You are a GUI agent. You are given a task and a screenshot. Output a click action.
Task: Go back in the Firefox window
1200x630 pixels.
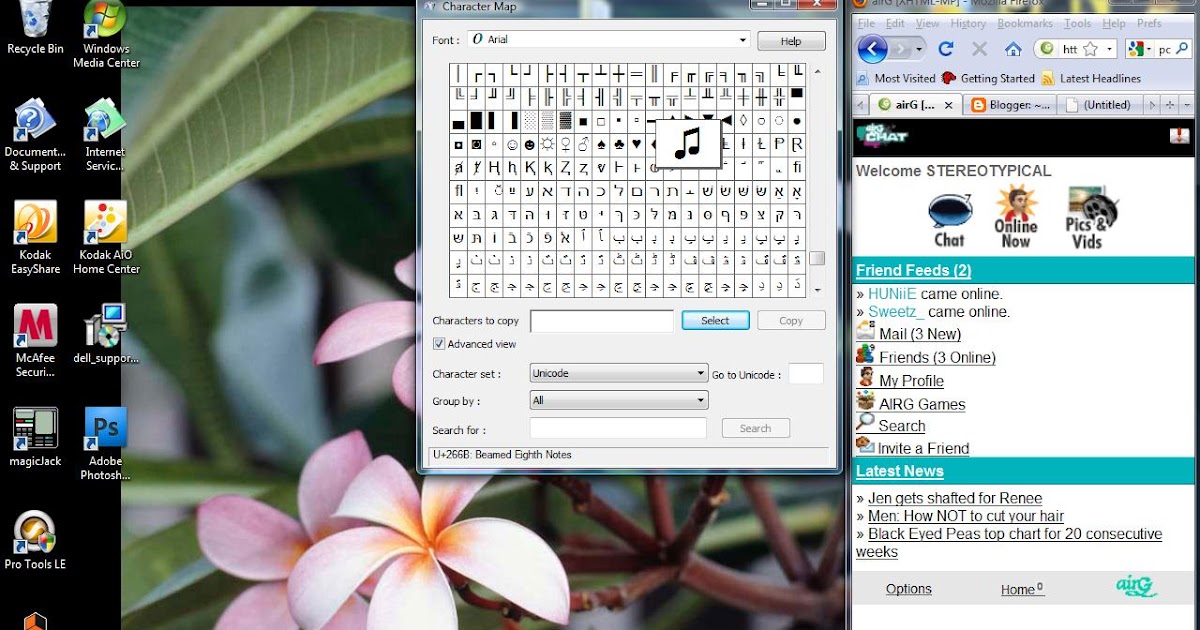872,48
